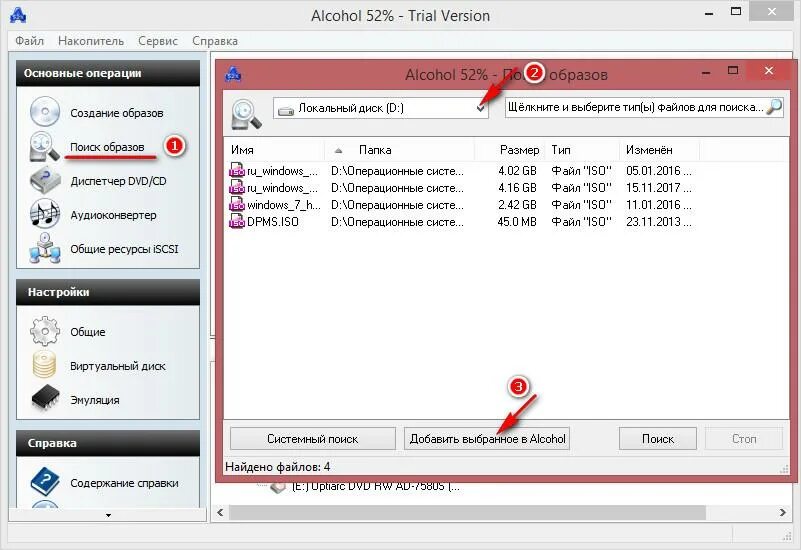801x550 pixels.
Task: Click the Эмуляция chip icon
Action: click(x=45, y=398)
